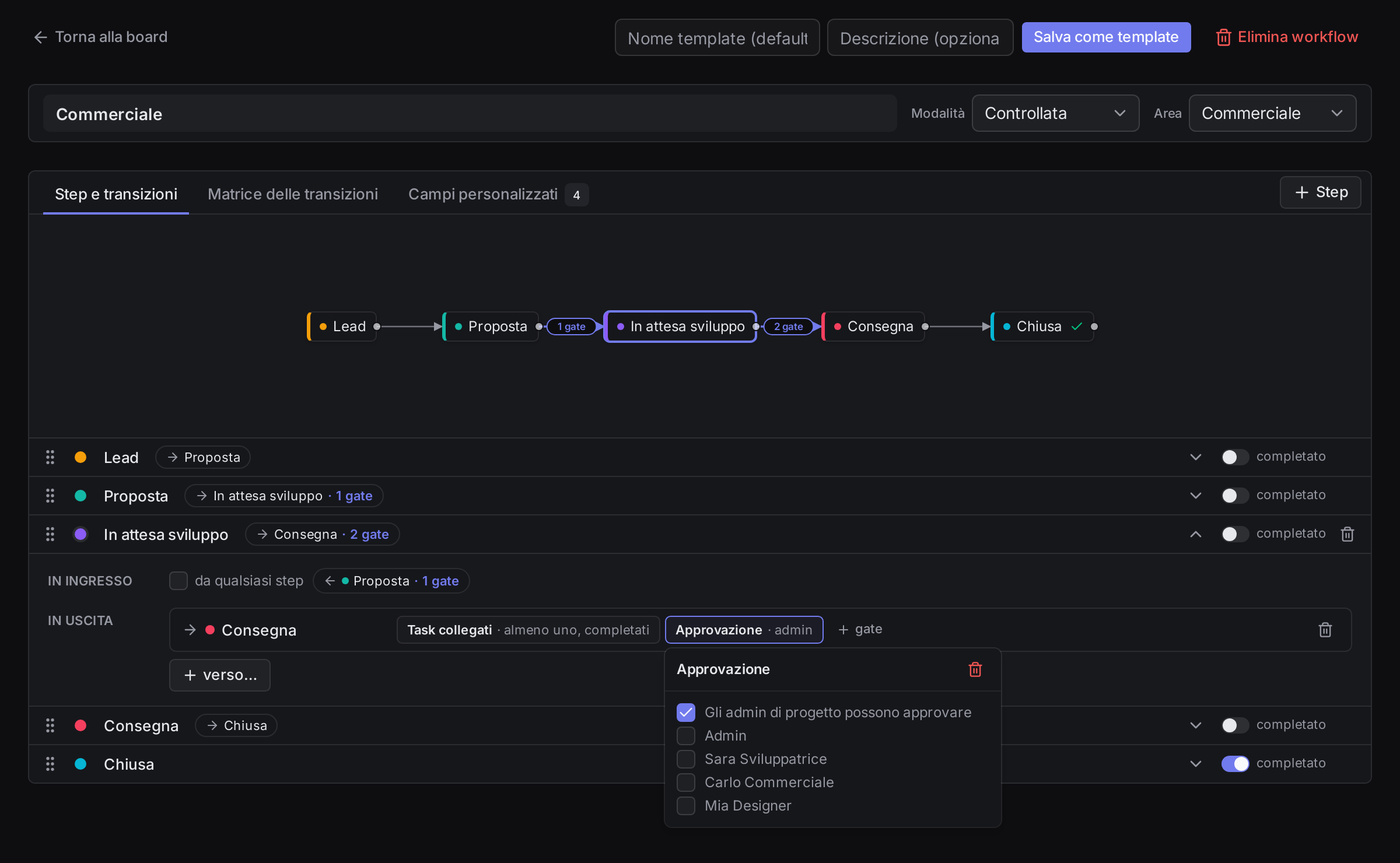Grab the drag handle of the Proposta row

pyautogui.click(x=50, y=496)
